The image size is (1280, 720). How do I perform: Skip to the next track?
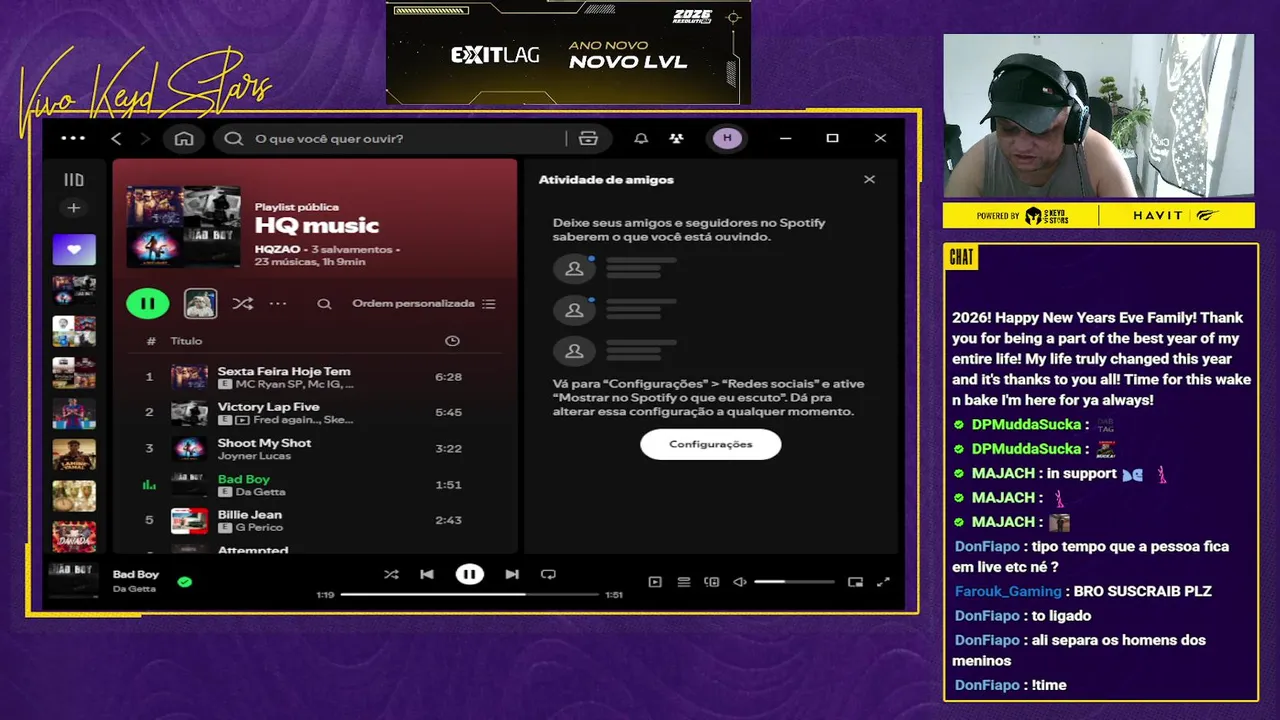[512, 574]
